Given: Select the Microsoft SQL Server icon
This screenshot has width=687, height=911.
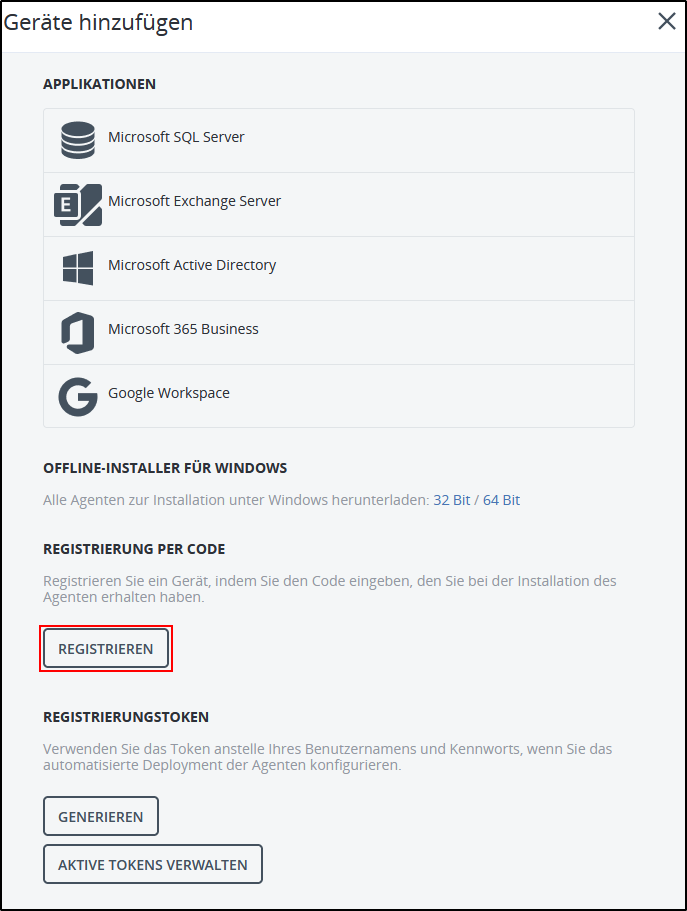Looking at the screenshot, I should coord(78,139).
